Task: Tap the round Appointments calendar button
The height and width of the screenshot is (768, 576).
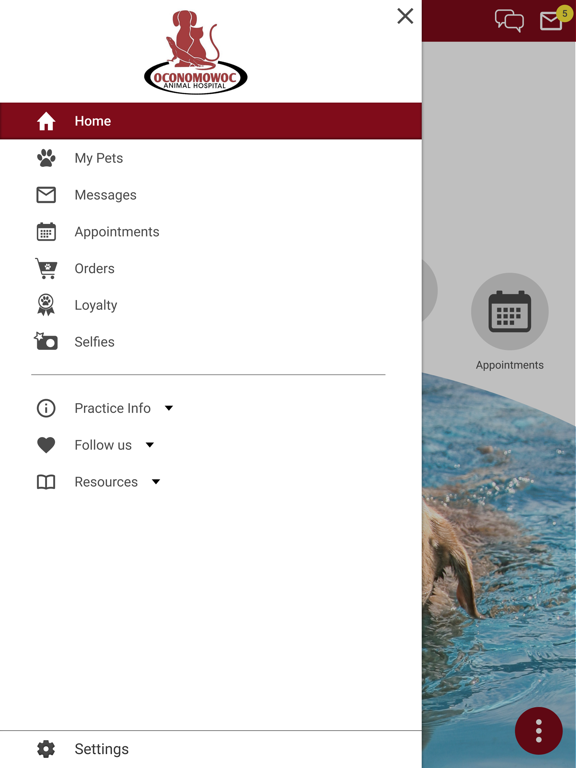Action: click(x=510, y=312)
